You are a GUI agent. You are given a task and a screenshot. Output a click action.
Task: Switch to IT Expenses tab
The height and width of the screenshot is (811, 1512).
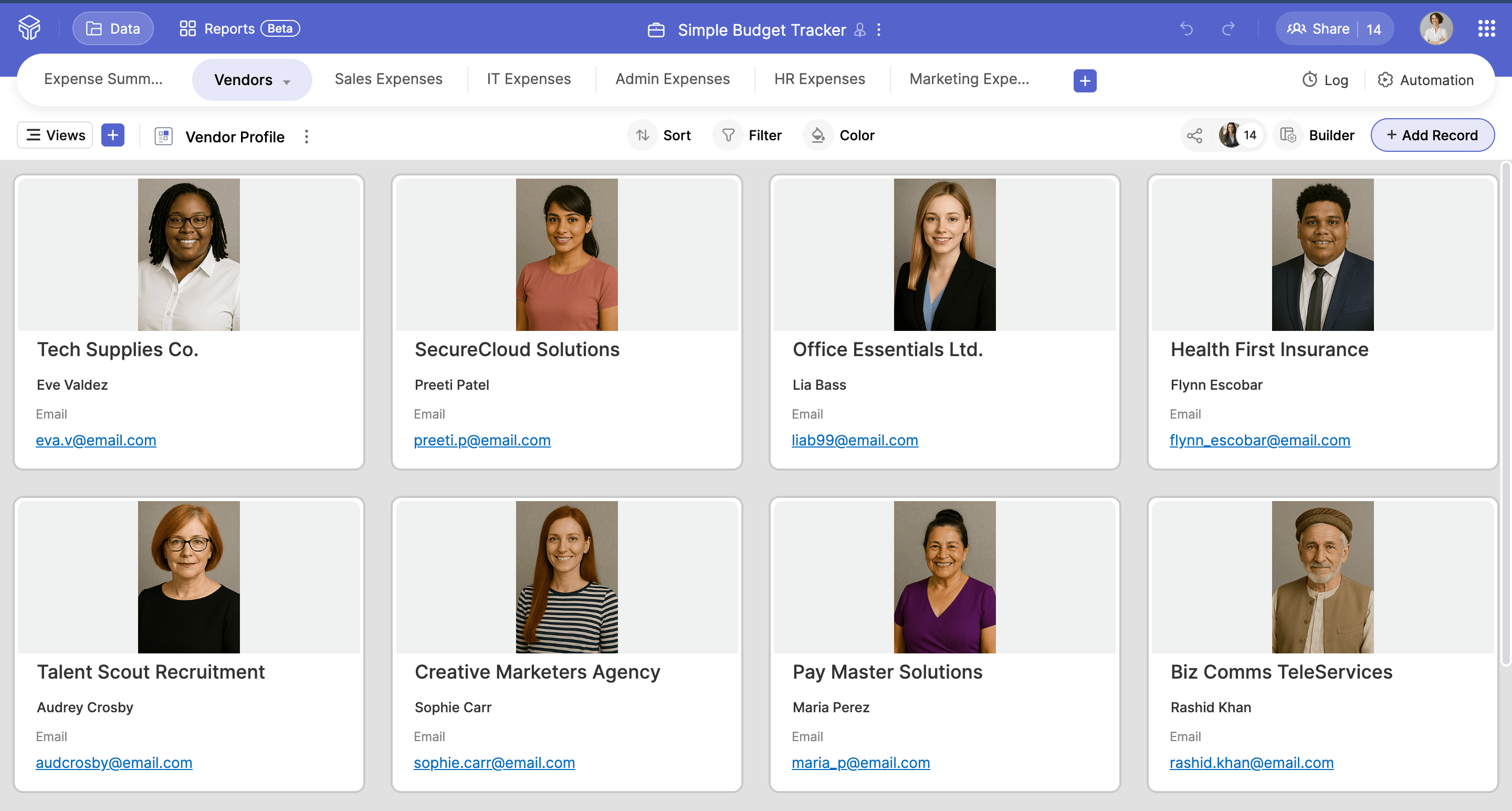(x=529, y=79)
